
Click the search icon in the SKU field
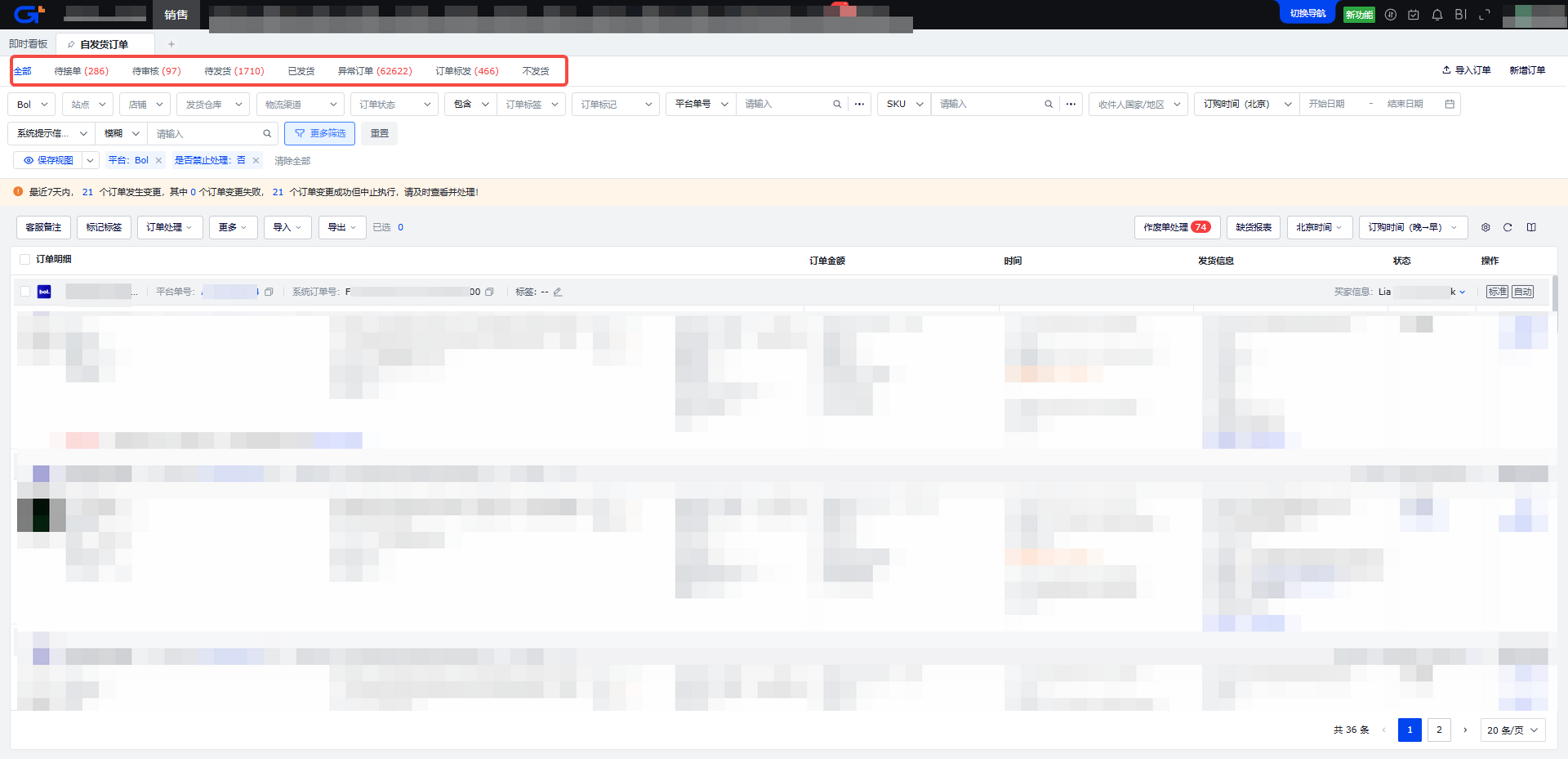click(1049, 104)
